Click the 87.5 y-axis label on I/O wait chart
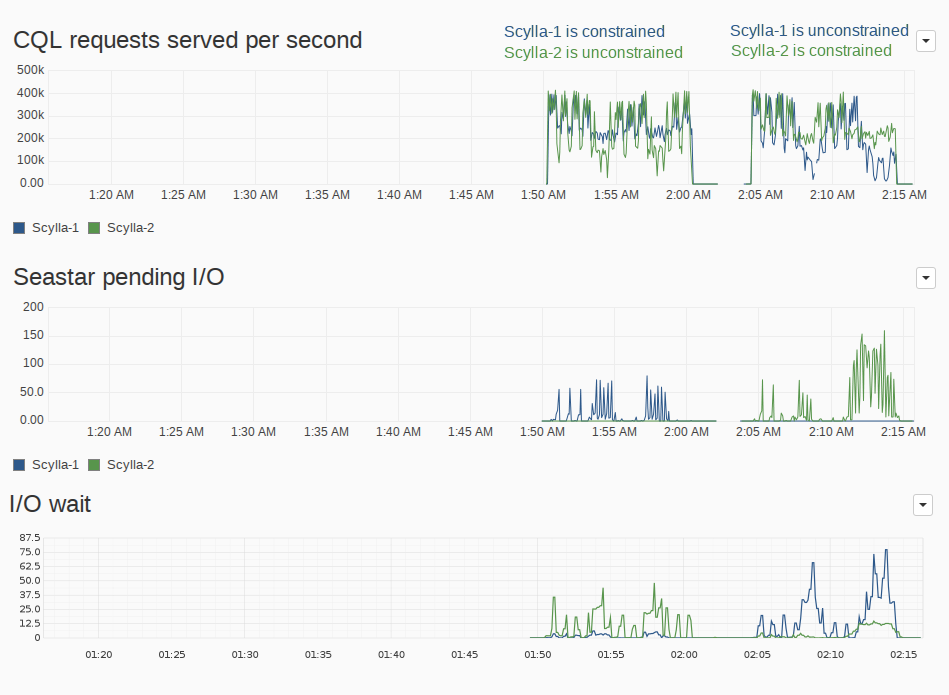Viewport: 949px width, 695px height. 30,538
